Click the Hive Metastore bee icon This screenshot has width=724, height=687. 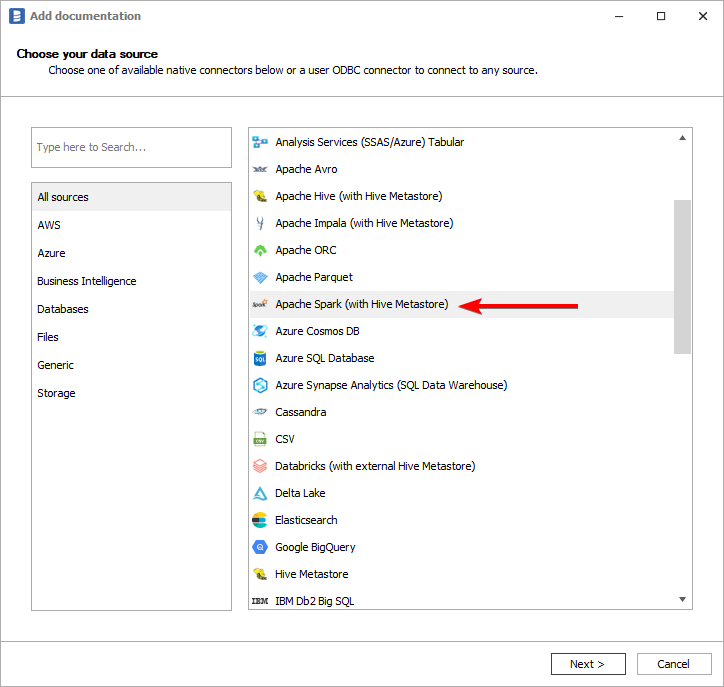coord(260,574)
